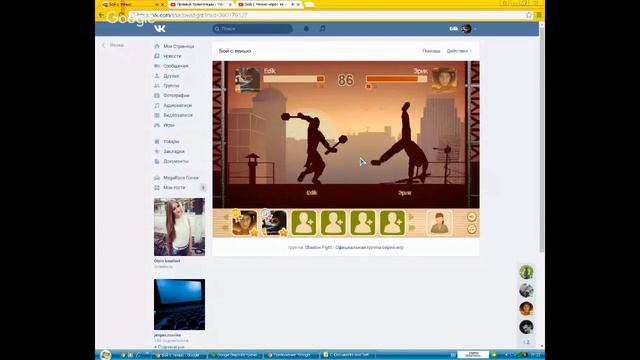
Task: Select the first friend avatar with sun badge
Action: click(x=244, y=223)
